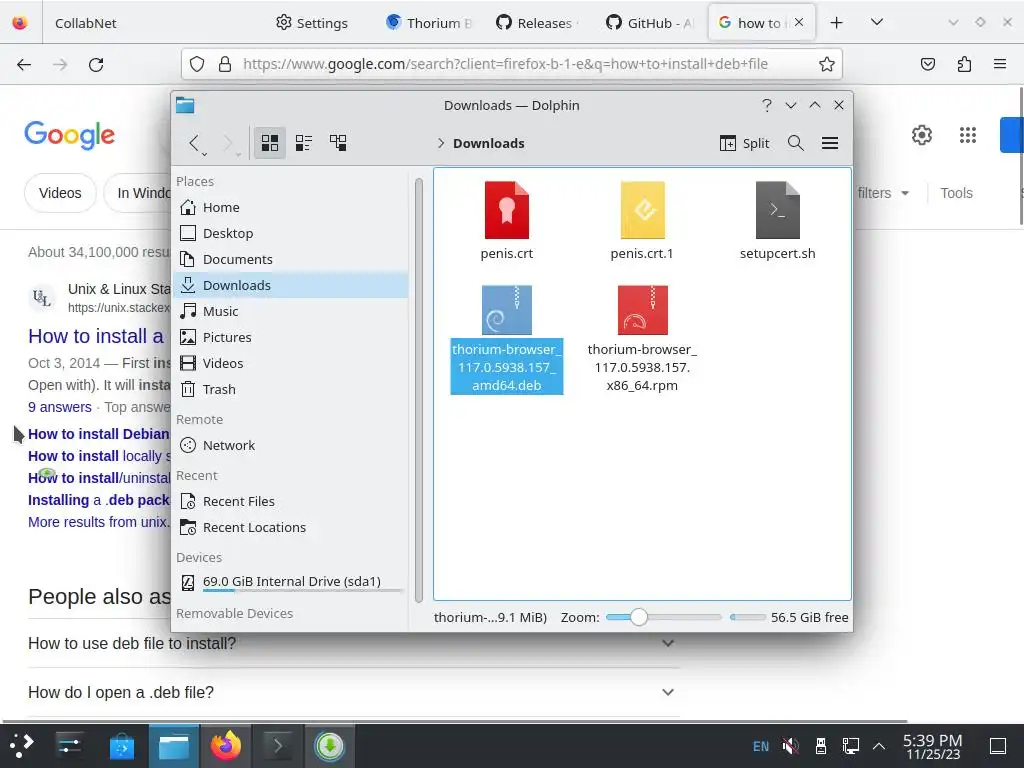Image resolution: width=1024 pixels, height=768 pixels.
Task: Open Trash in Places panel
Action: (291, 389)
